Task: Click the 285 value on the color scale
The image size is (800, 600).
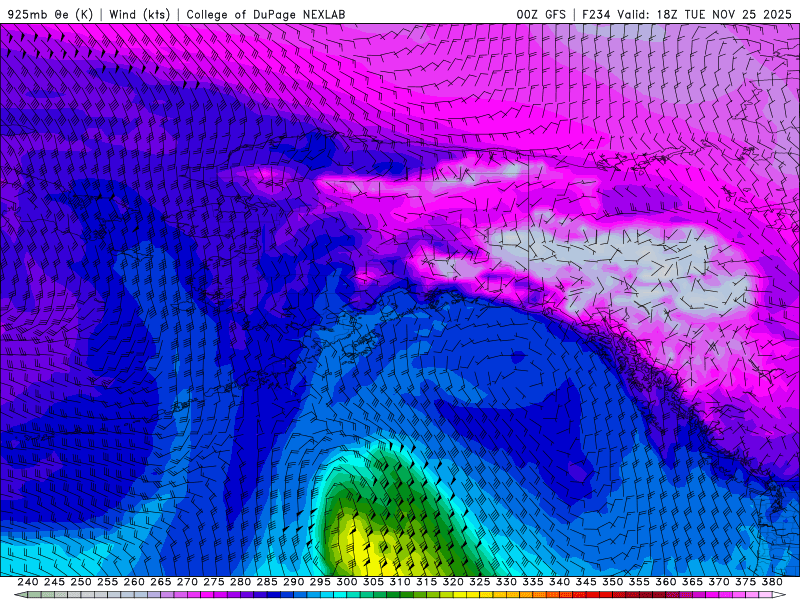Action: [267, 582]
